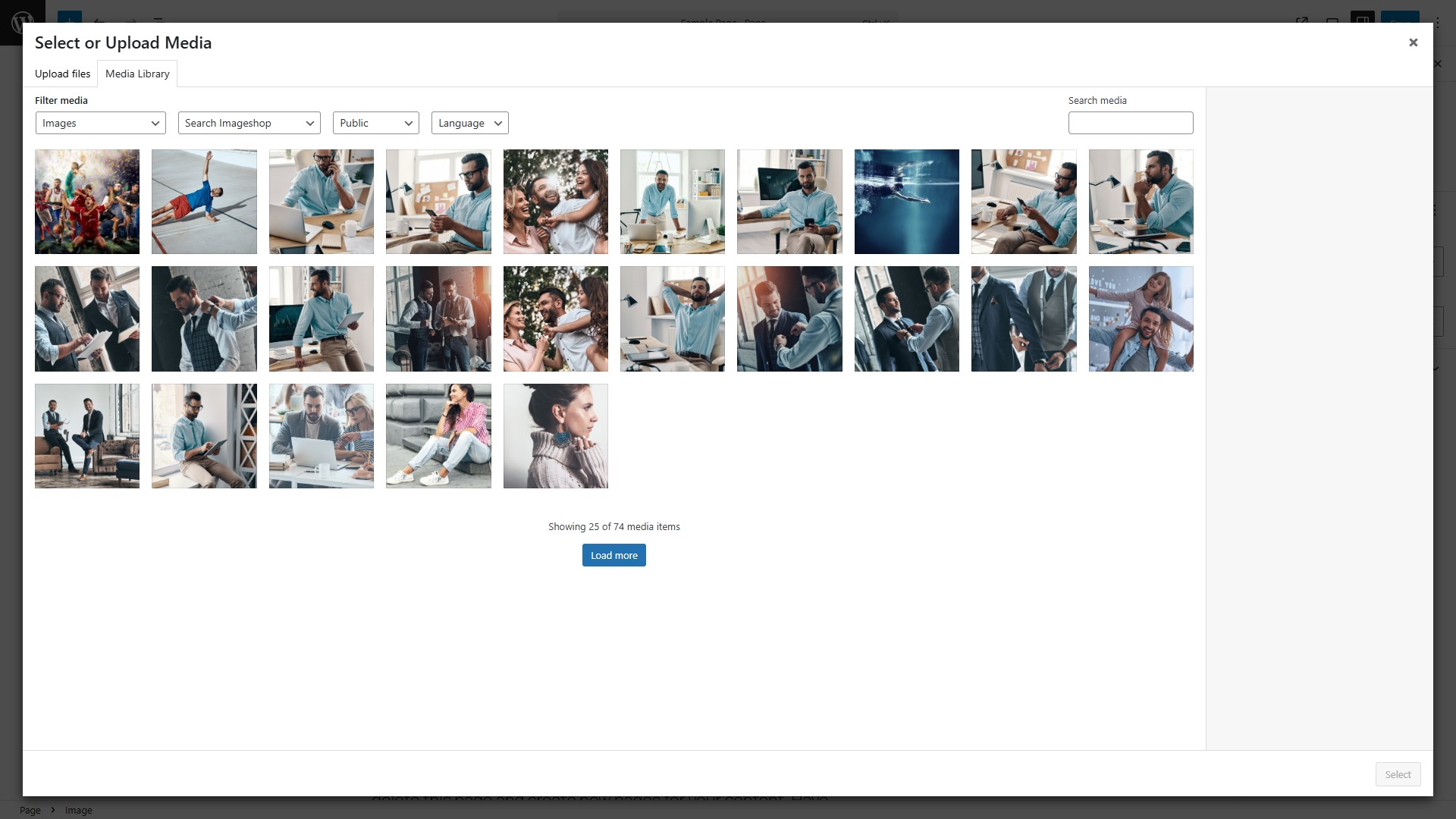This screenshot has width=1456, height=819.
Task: Choose the two men in vests reviewing papers
Action: pyautogui.click(x=87, y=318)
